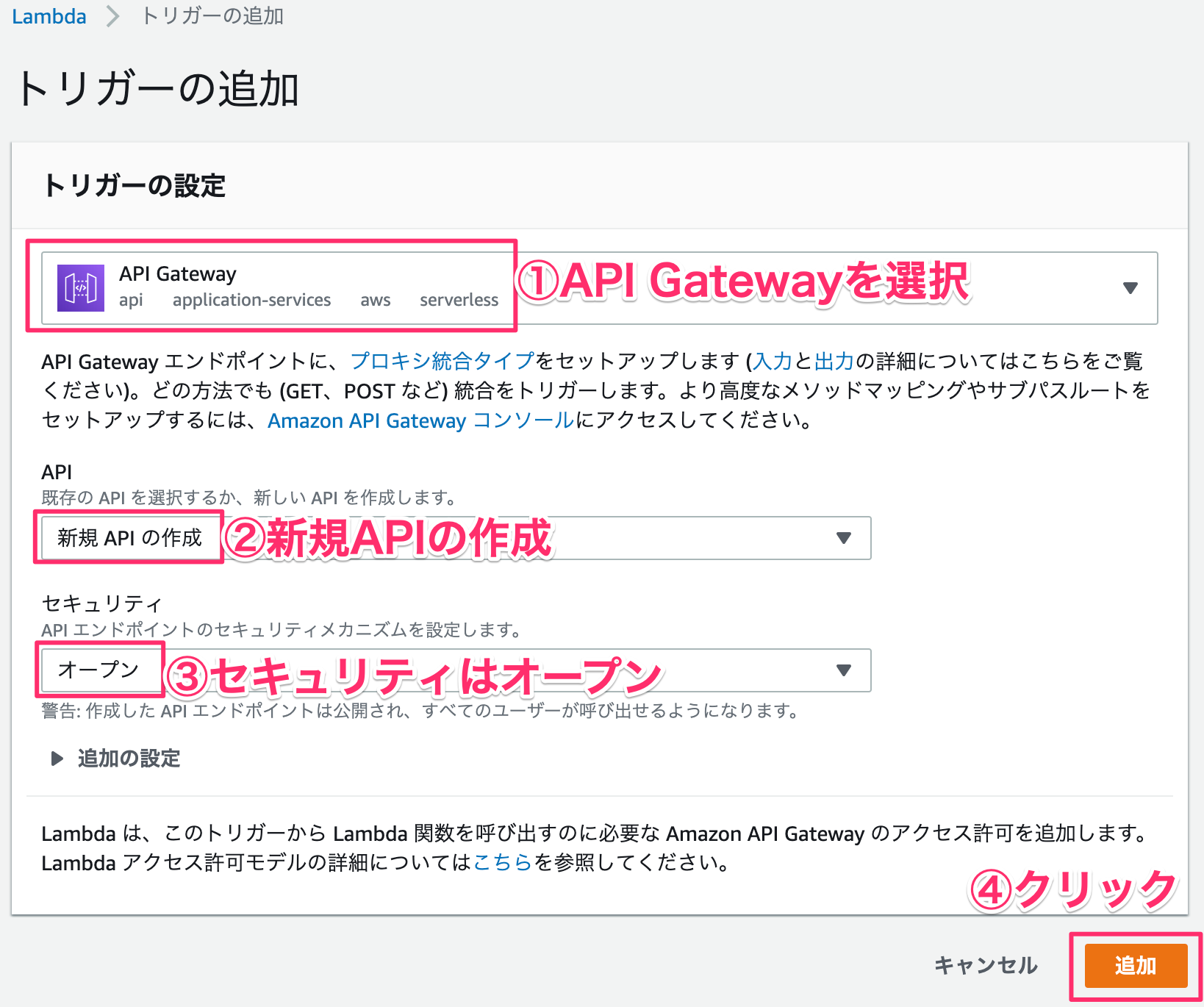The image size is (1204, 1007).
Task: Expand the 追加の設定 section
Action: point(115,759)
